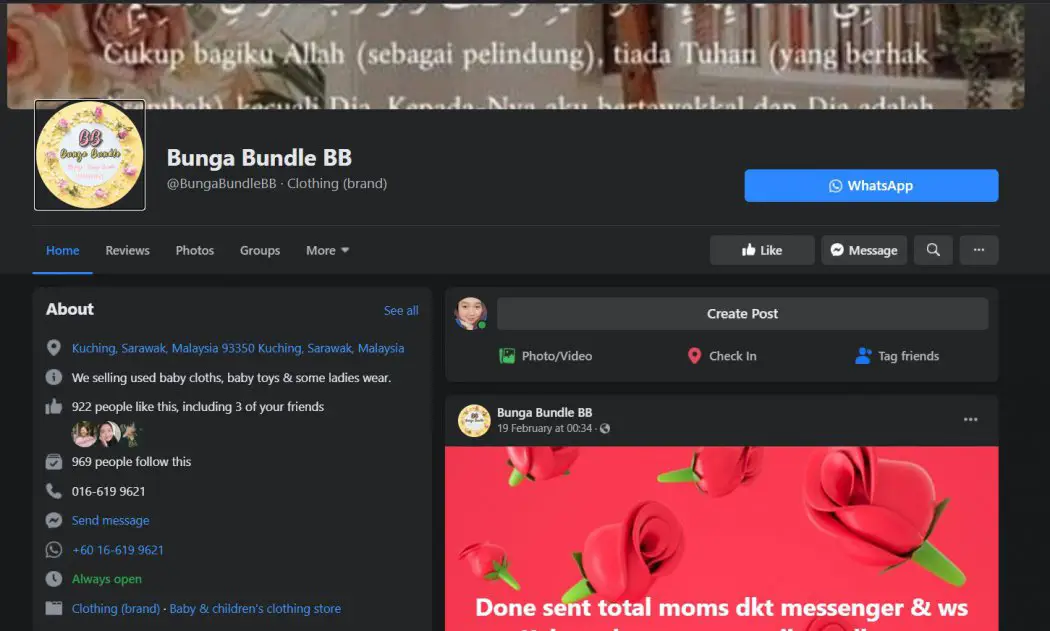Like the page with thumbs-up button
1050x631 pixels.
click(x=762, y=250)
